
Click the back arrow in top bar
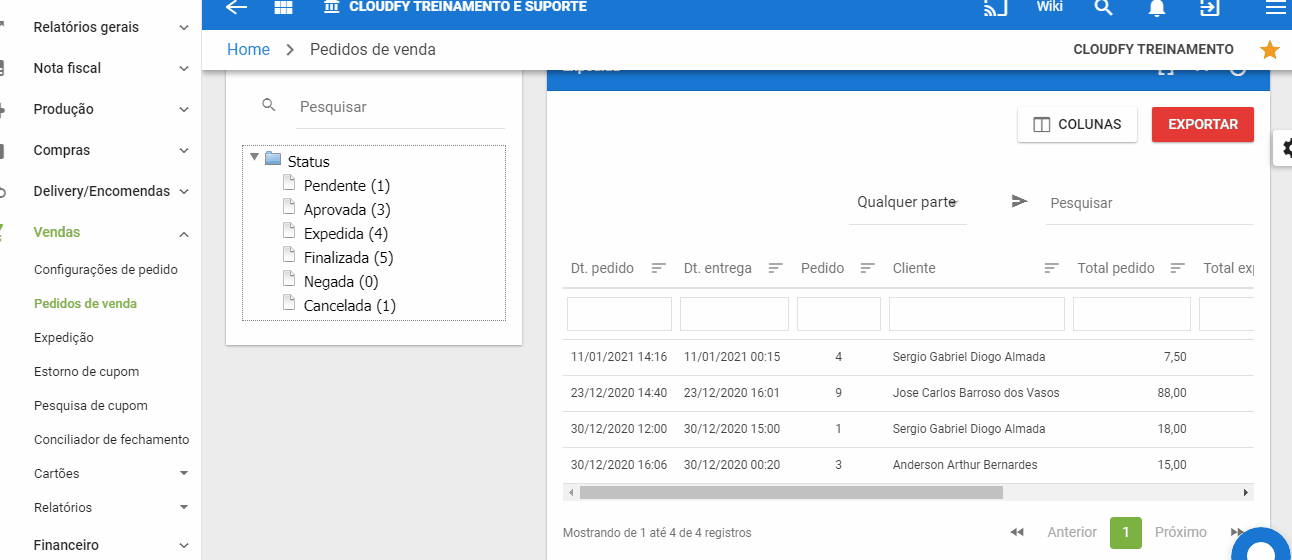[x=236, y=7]
